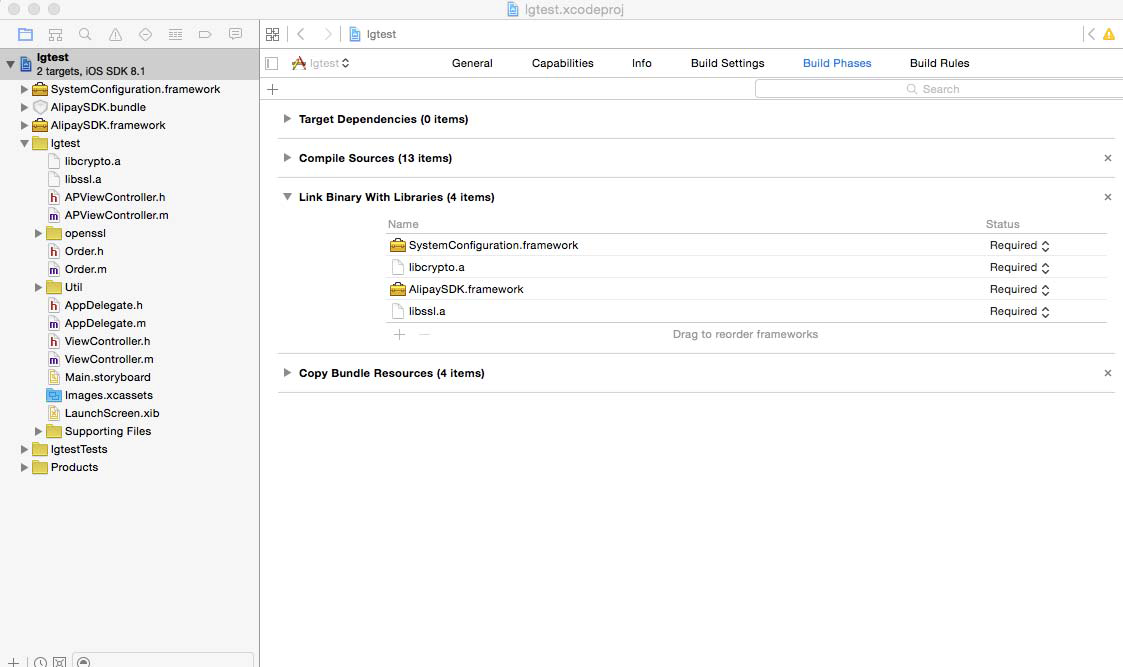The width and height of the screenshot is (1123, 667).
Task: Toggle the targets list sidebar icon
Action: pos(271,63)
